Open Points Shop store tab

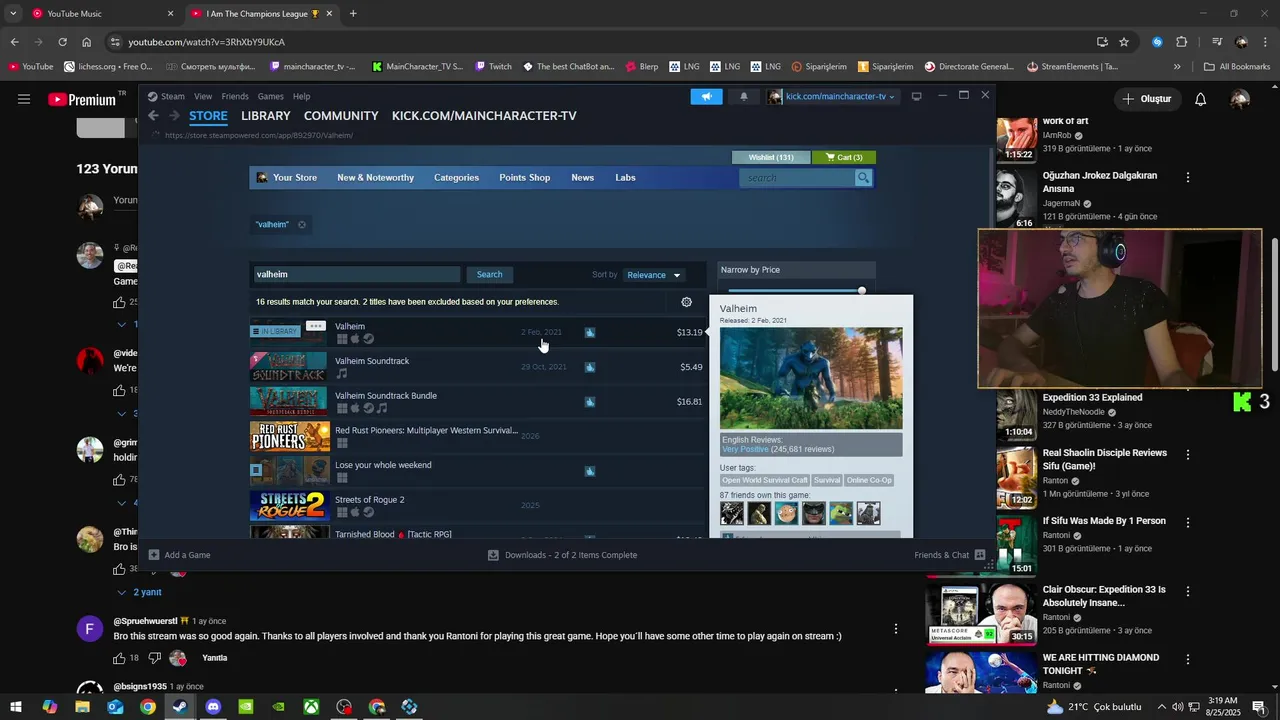tap(525, 178)
